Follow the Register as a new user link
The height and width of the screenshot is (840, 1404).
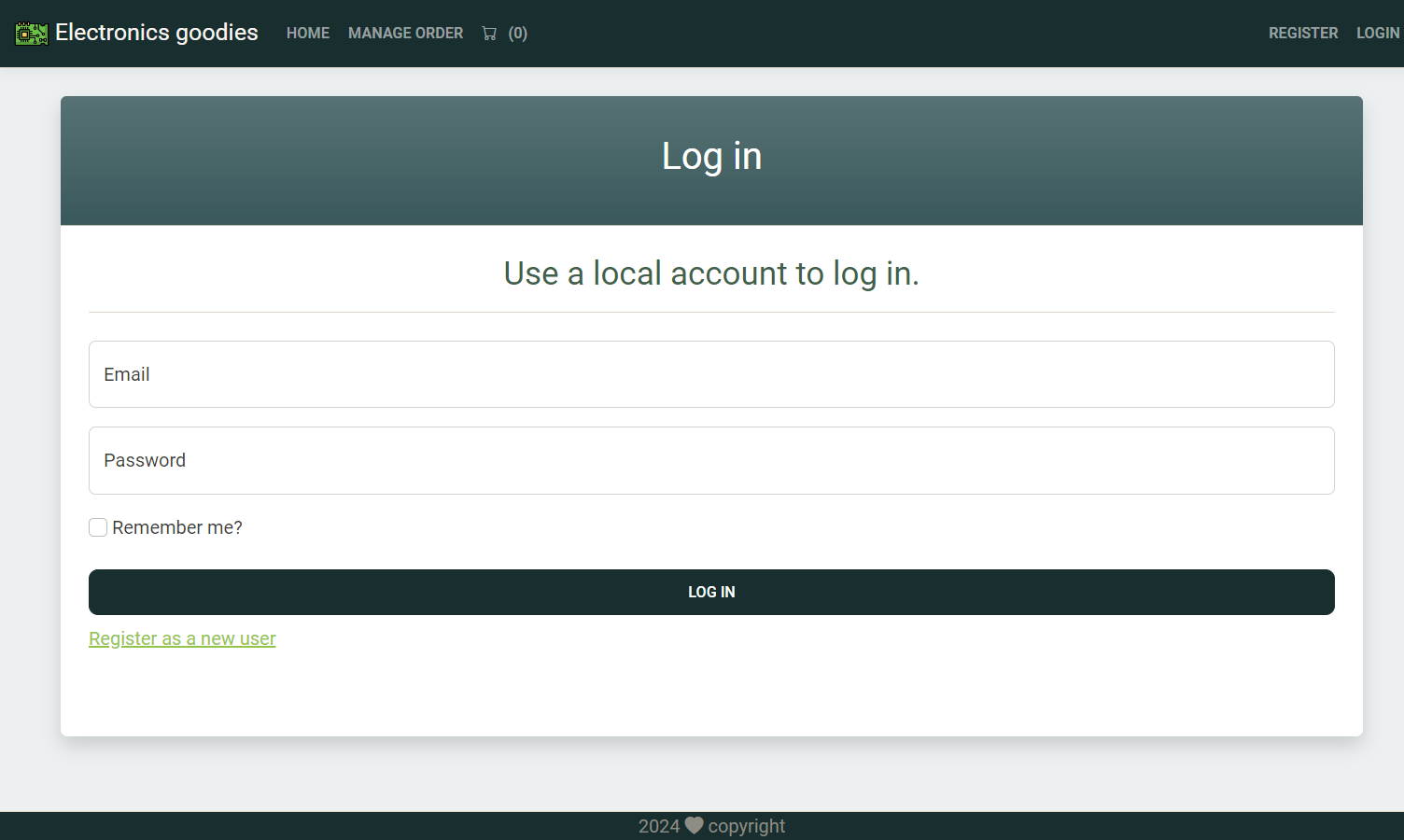click(x=182, y=638)
